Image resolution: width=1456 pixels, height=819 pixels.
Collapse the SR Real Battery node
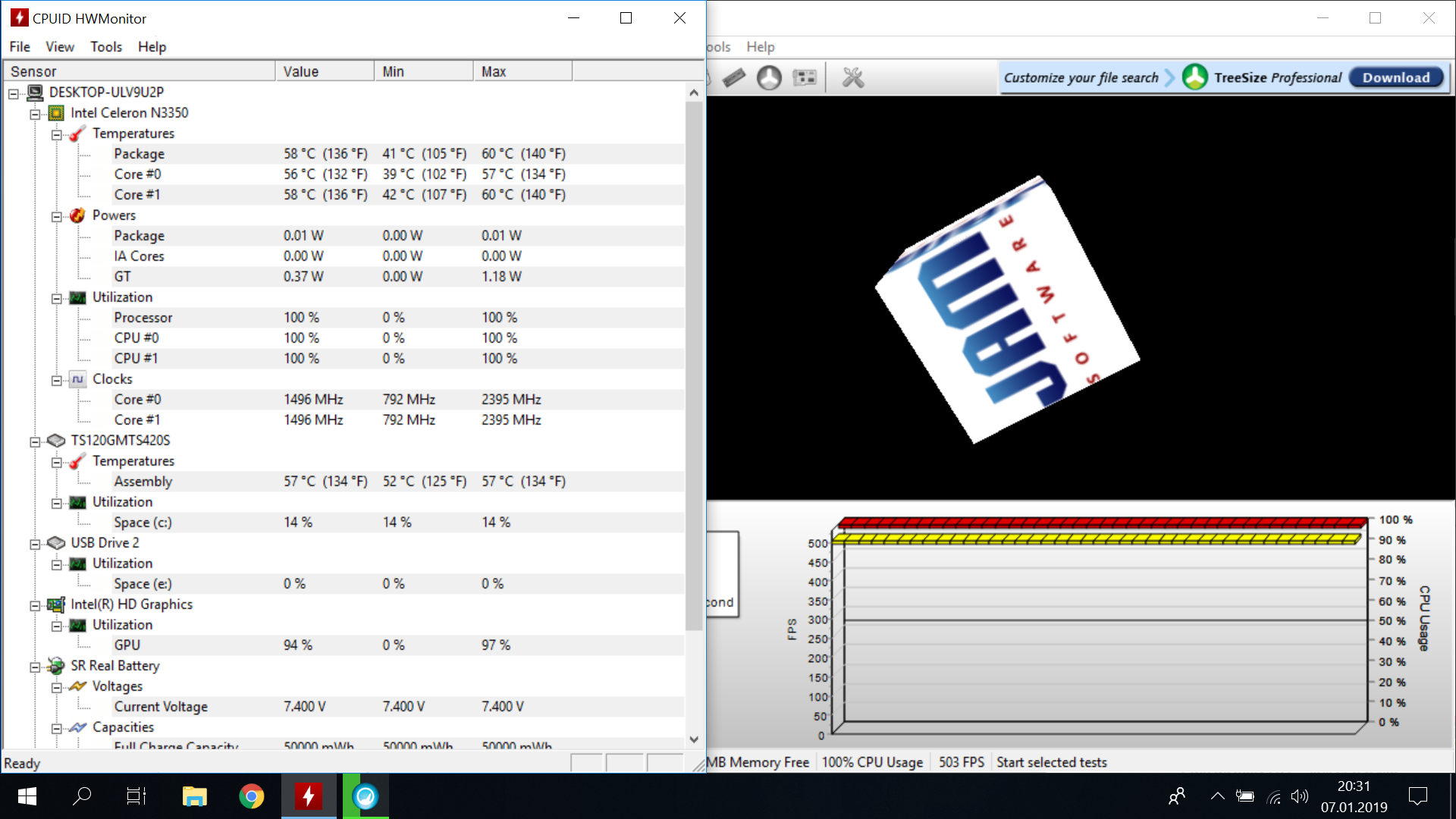click(x=35, y=667)
